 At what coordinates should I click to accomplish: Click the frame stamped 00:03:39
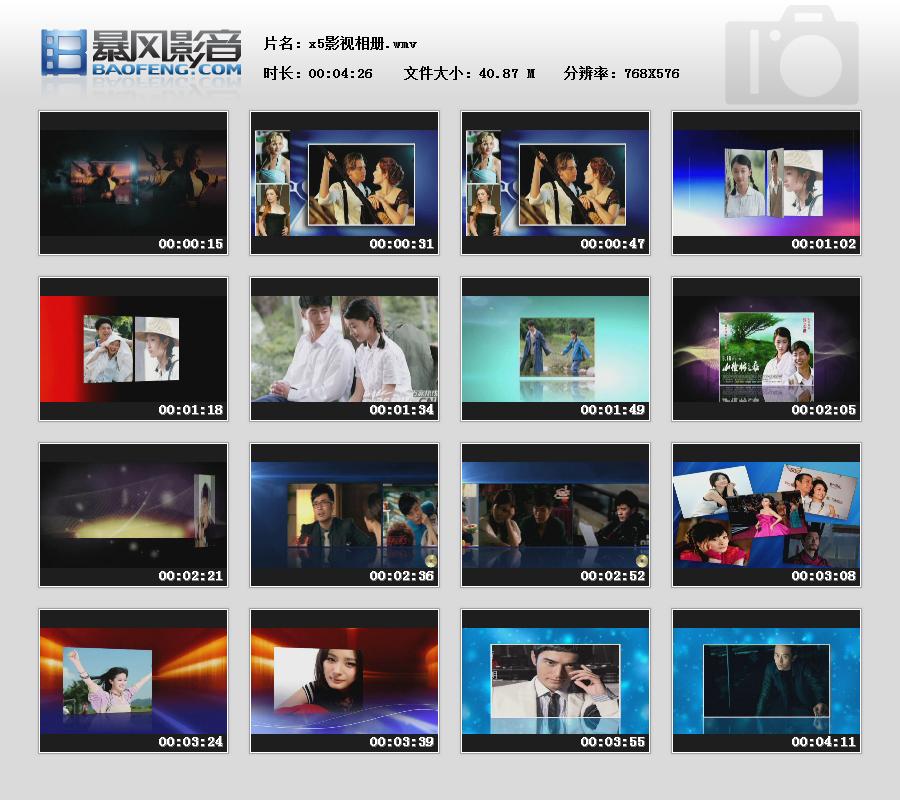[344, 680]
